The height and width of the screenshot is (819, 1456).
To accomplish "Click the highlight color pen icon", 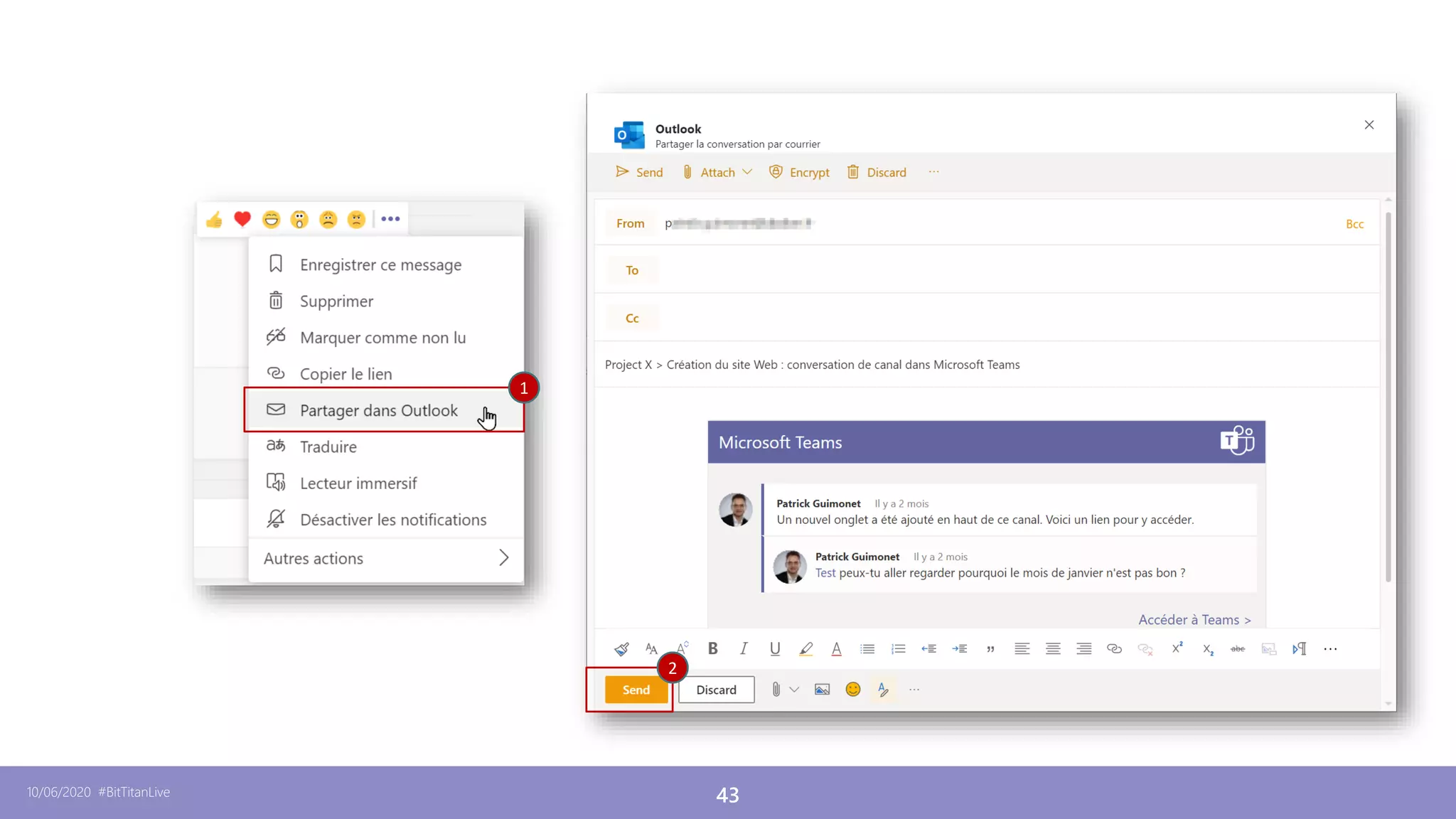I will (x=805, y=648).
